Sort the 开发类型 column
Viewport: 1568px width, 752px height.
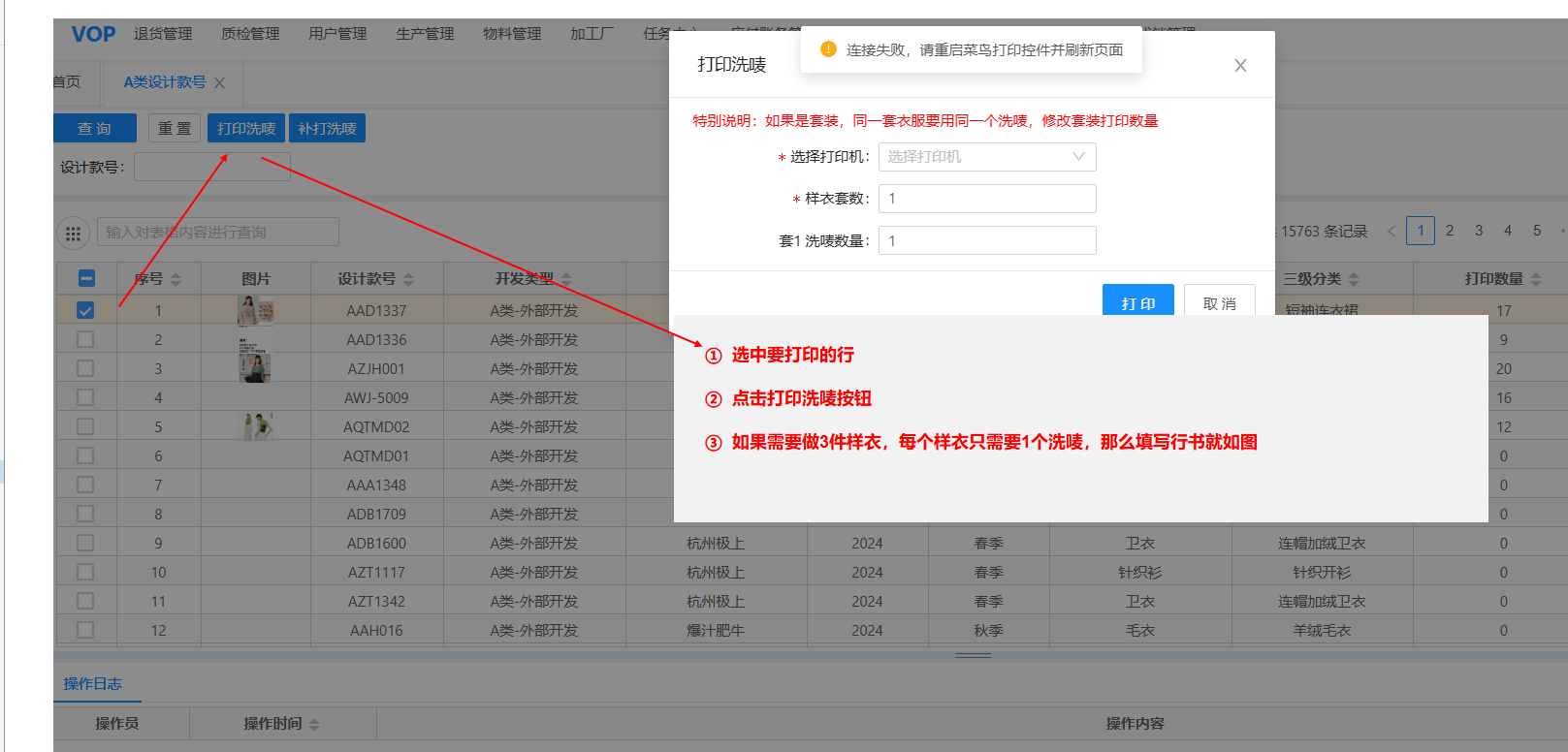click(x=566, y=279)
